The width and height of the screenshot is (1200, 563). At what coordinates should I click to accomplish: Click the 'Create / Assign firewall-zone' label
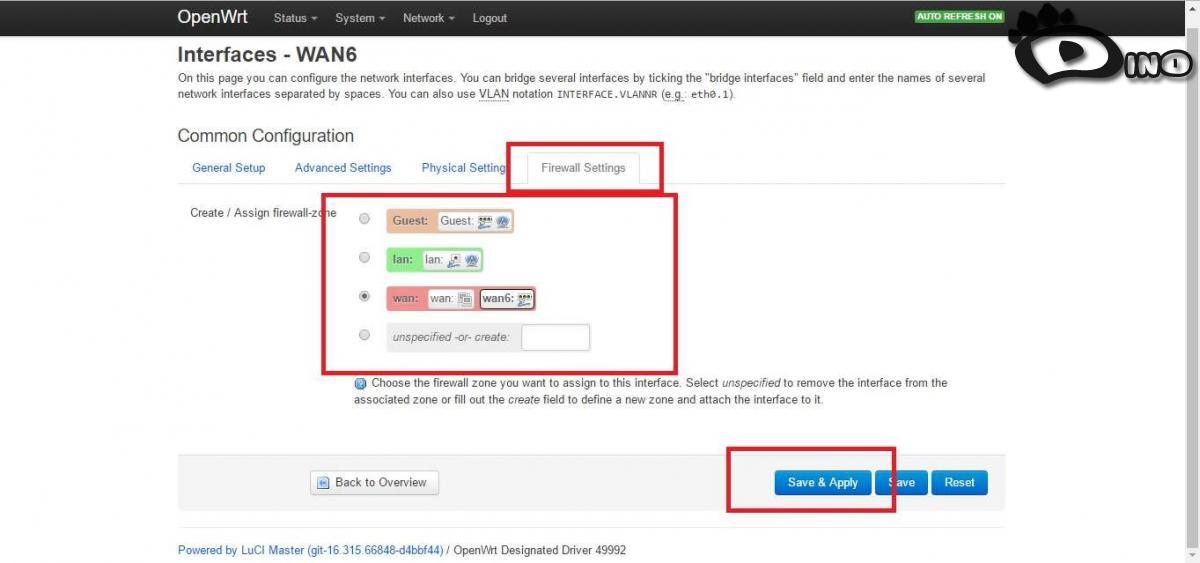pyautogui.click(x=264, y=213)
